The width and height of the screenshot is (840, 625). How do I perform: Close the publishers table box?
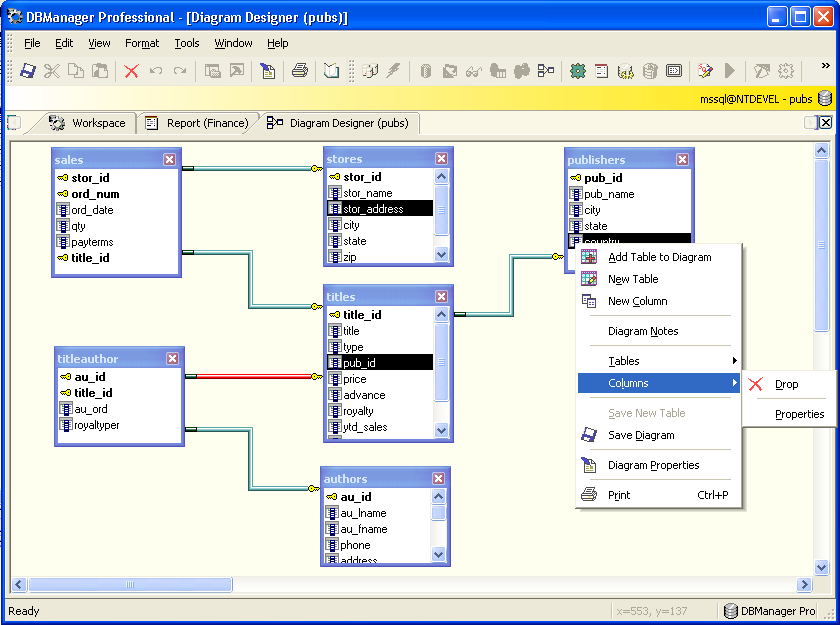pos(682,160)
